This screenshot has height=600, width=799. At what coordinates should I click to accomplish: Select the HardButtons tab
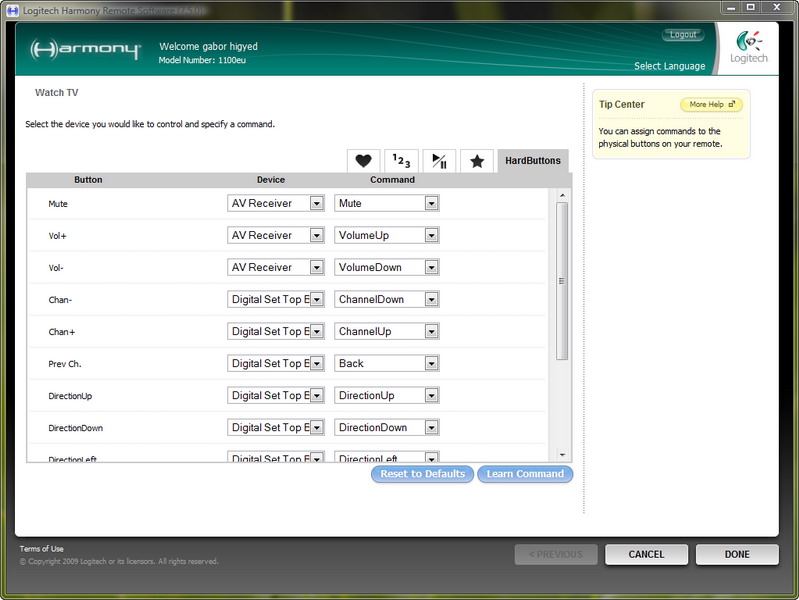coord(532,161)
